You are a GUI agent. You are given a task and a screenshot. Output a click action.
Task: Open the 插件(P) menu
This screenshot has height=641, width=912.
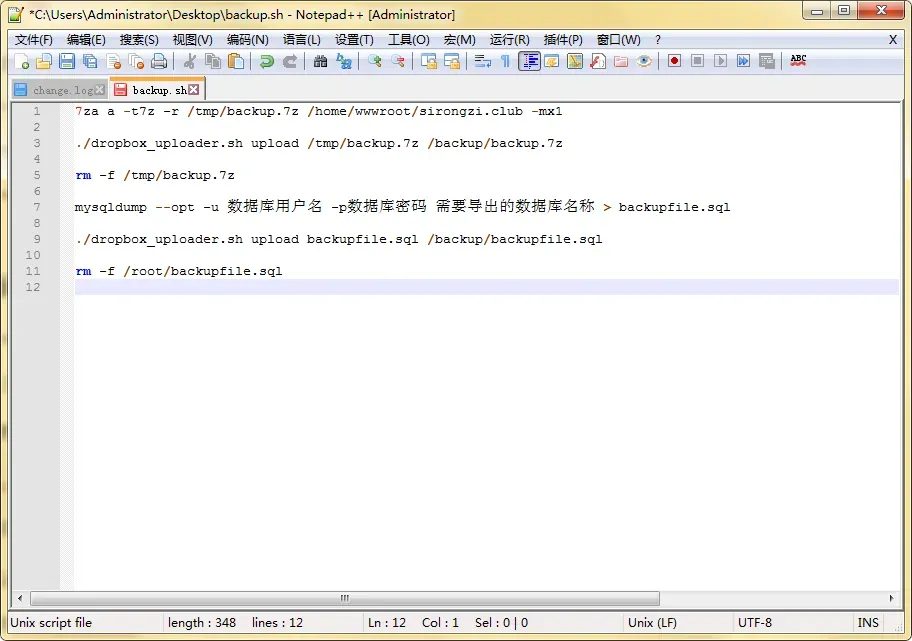563,40
